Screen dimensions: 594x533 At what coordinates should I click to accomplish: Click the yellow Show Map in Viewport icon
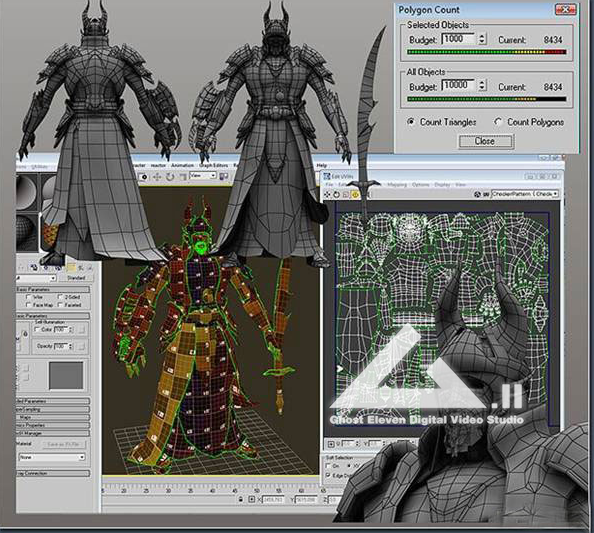pyautogui.click(x=71, y=268)
